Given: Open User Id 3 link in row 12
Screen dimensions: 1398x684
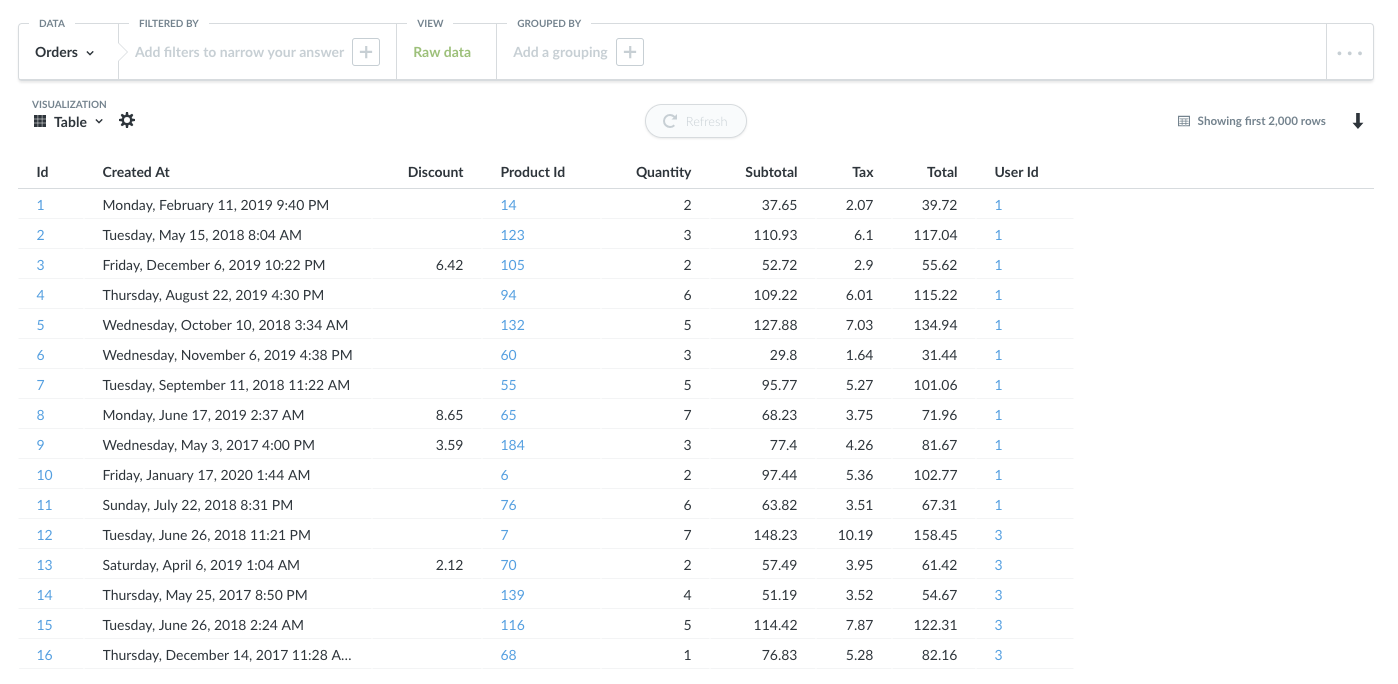Looking at the screenshot, I should click(998, 535).
